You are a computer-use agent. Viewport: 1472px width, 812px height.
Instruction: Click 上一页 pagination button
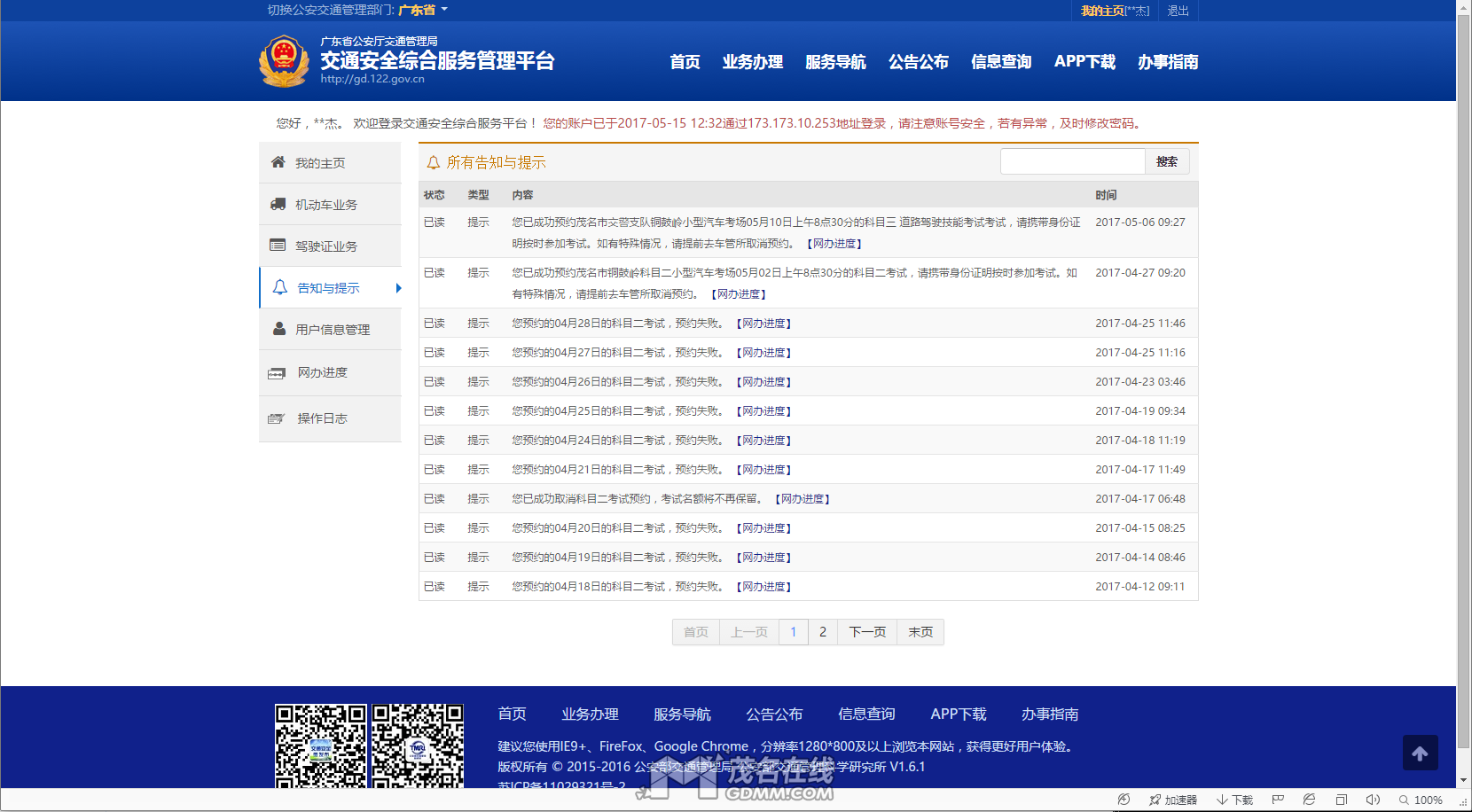pyautogui.click(x=749, y=632)
